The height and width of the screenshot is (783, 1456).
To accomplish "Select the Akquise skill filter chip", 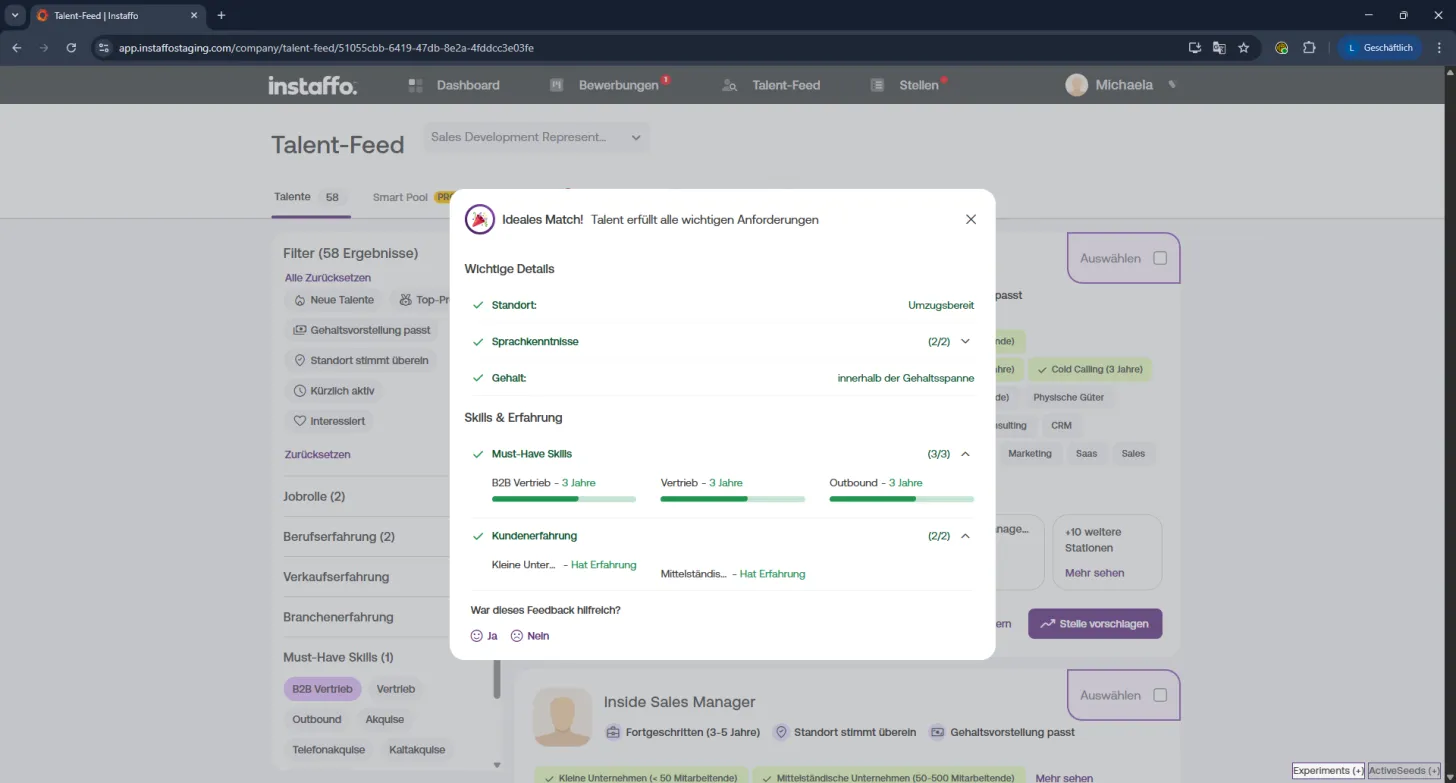I will (x=385, y=719).
